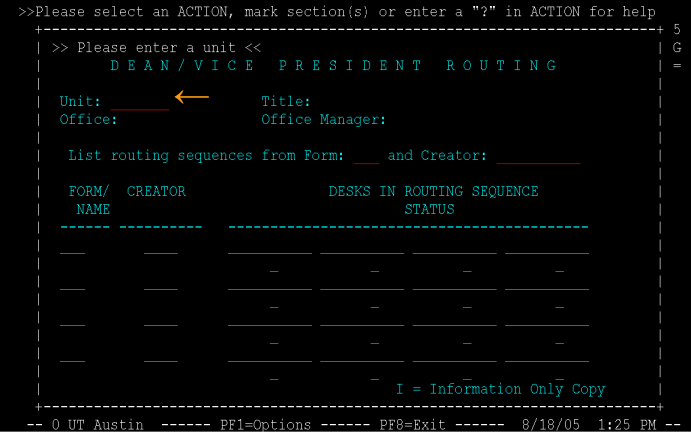Click the 'Office:' label
This screenshot has width=691, height=433.
pos(89,119)
